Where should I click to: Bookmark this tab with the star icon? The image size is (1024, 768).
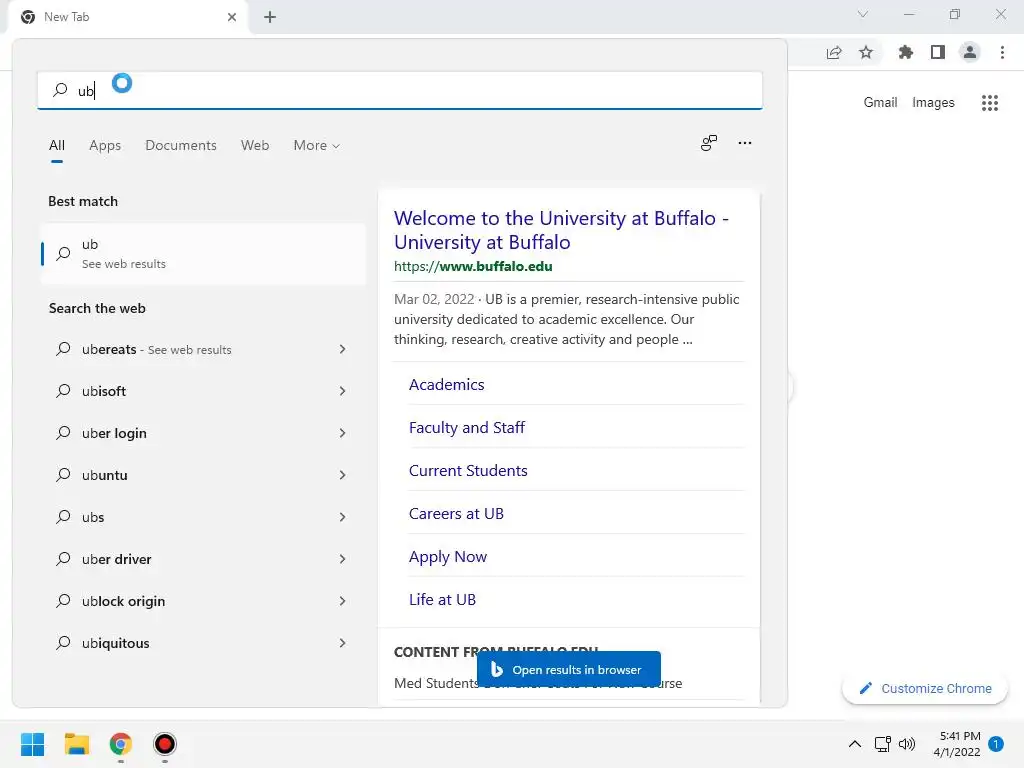[x=866, y=53]
